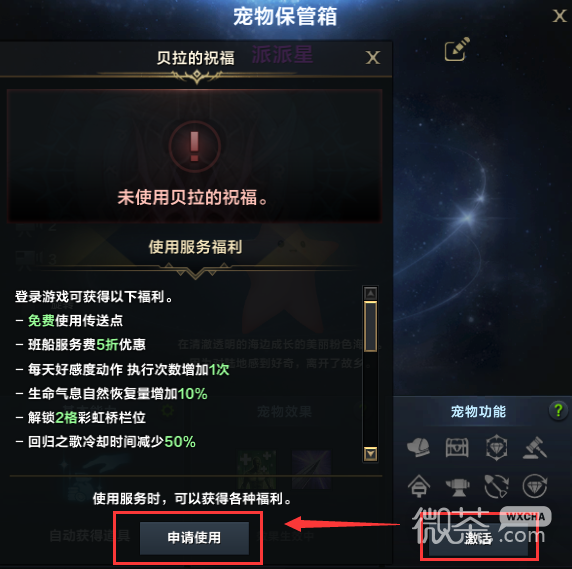The height and width of the screenshot is (569, 572).
Task: Click the pencil edit pet name icon
Action: 457,49
